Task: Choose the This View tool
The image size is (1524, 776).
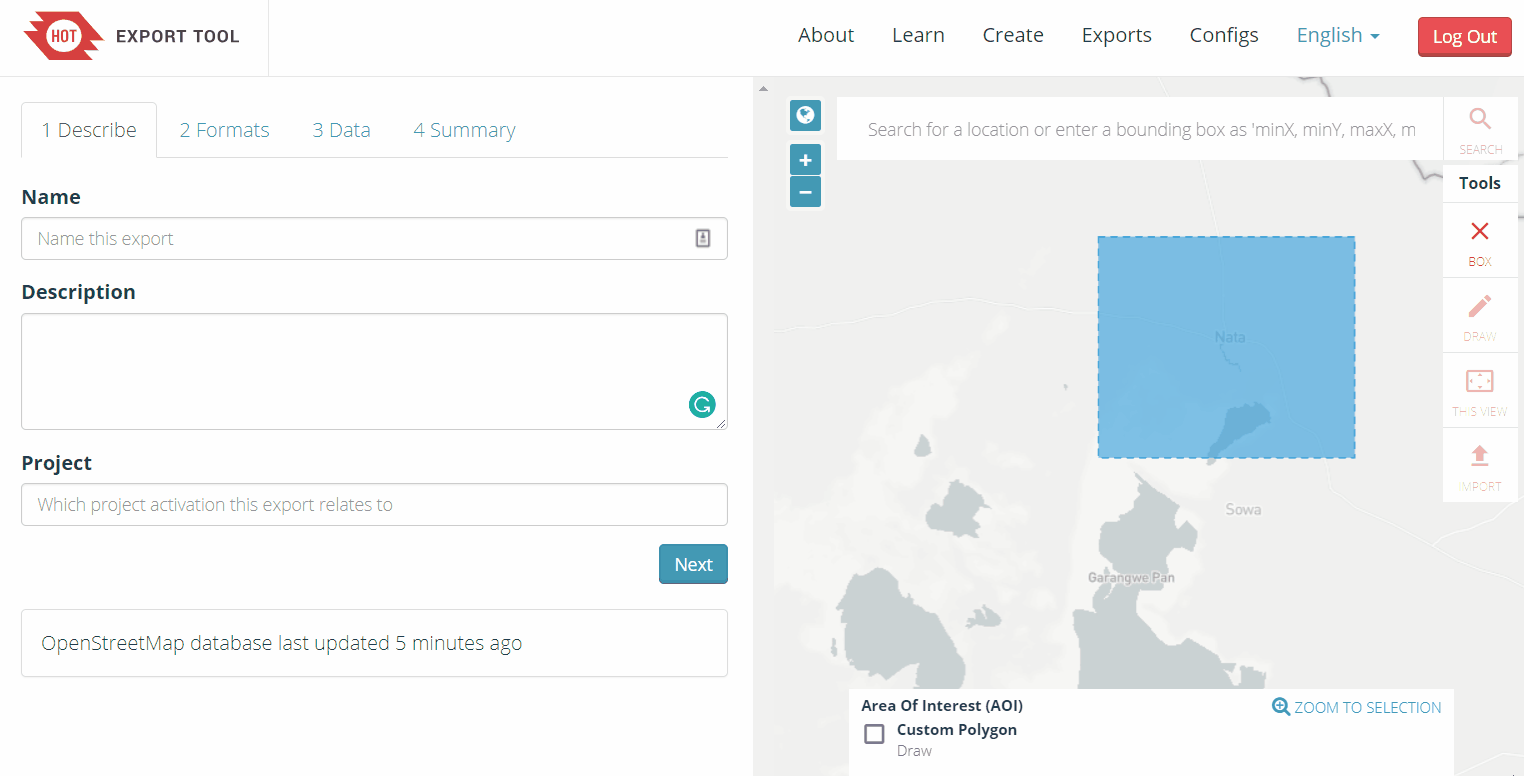Action: pyautogui.click(x=1480, y=390)
